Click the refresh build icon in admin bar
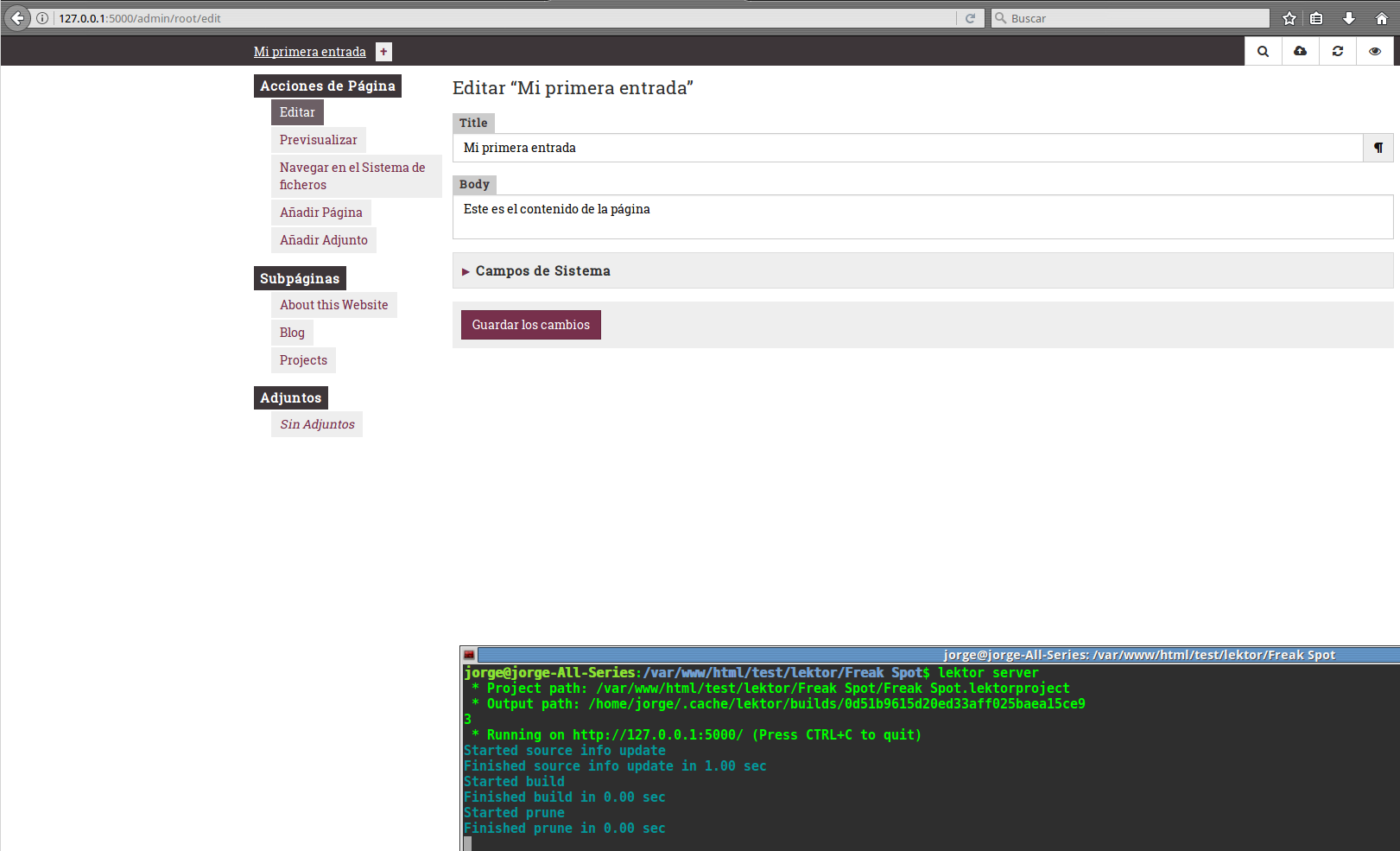This screenshot has height=851, width=1400. click(x=1337, y=52)
